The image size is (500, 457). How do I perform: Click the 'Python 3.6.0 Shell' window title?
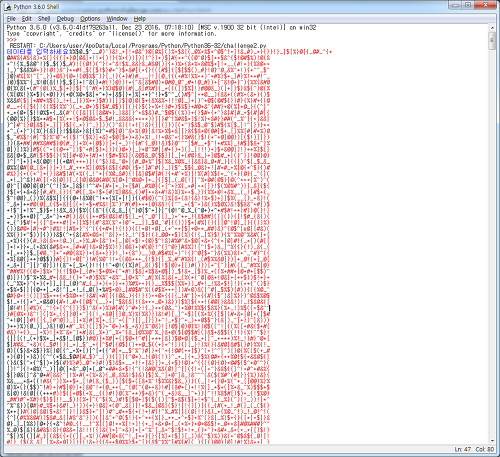click(36, 7)
